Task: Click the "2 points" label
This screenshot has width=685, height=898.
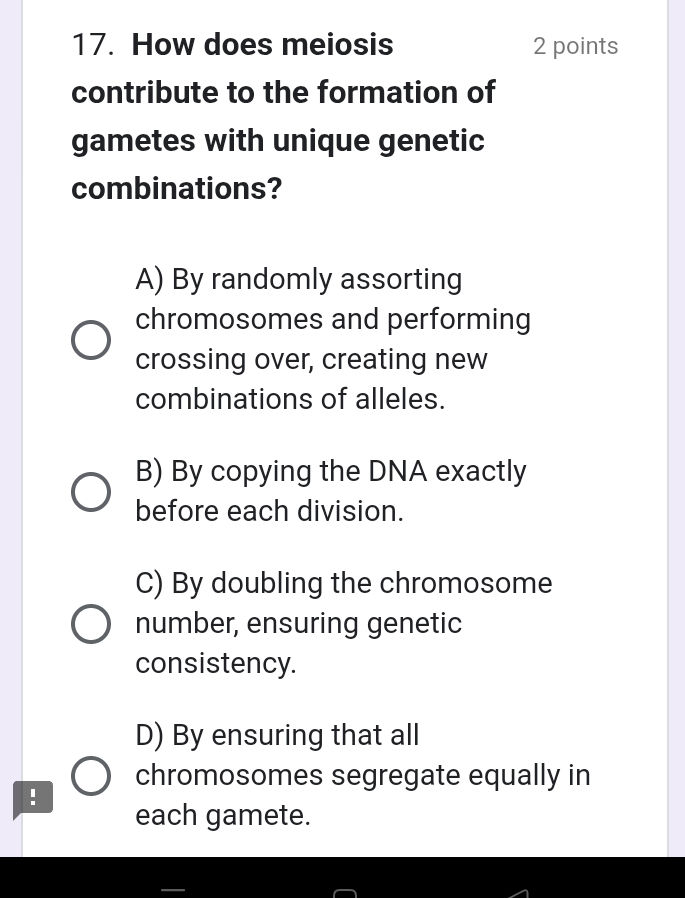Action: (x=575, y=45)
